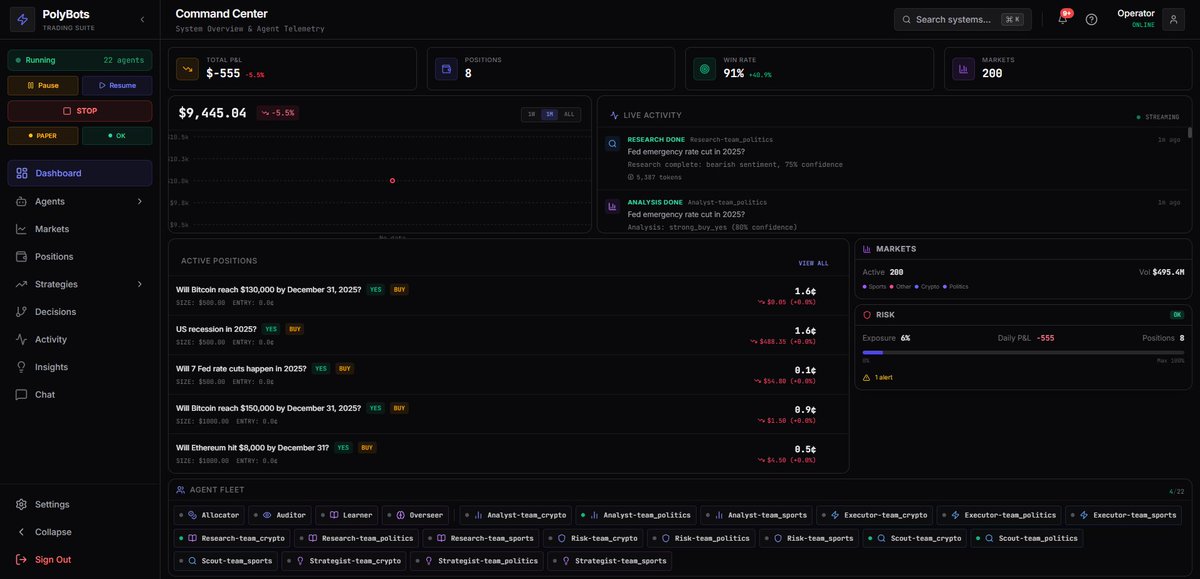The width and height of the screenshot is (1200, 579).
Task: Hit the red STOP button
Action: tap(80, 111)
